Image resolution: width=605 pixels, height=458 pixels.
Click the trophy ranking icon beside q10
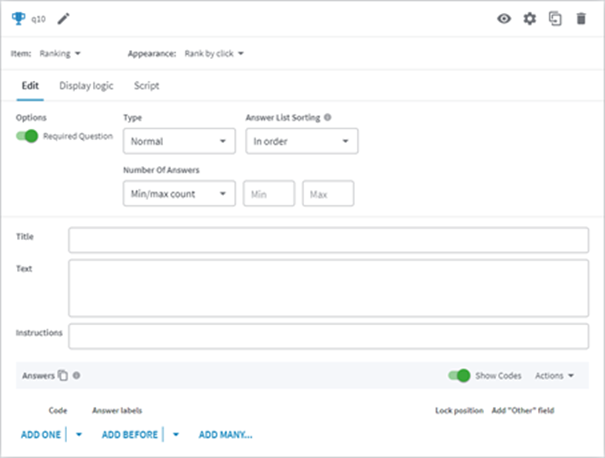[18, 19]
